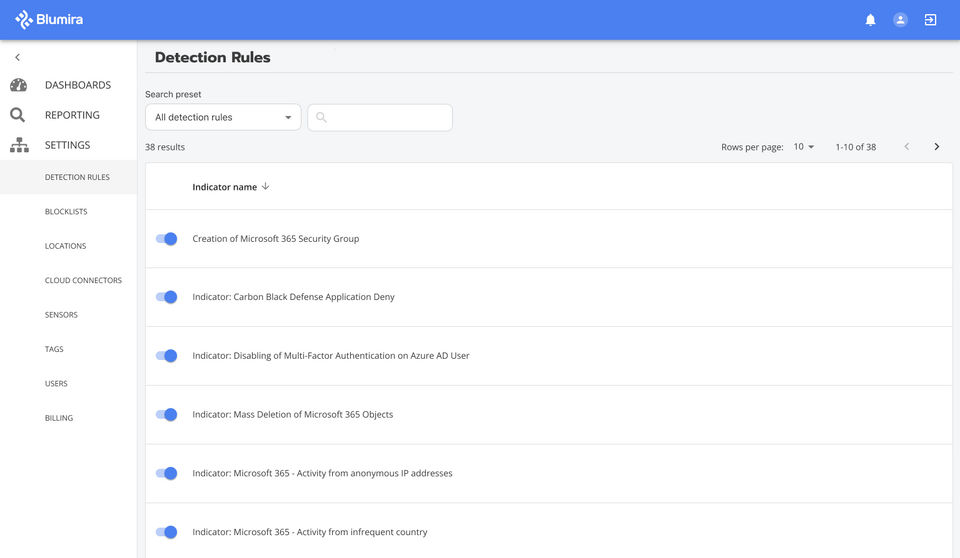This screenshot has width=960, height=558.
Task: Open the Dashboards menu
Action: 78,85
